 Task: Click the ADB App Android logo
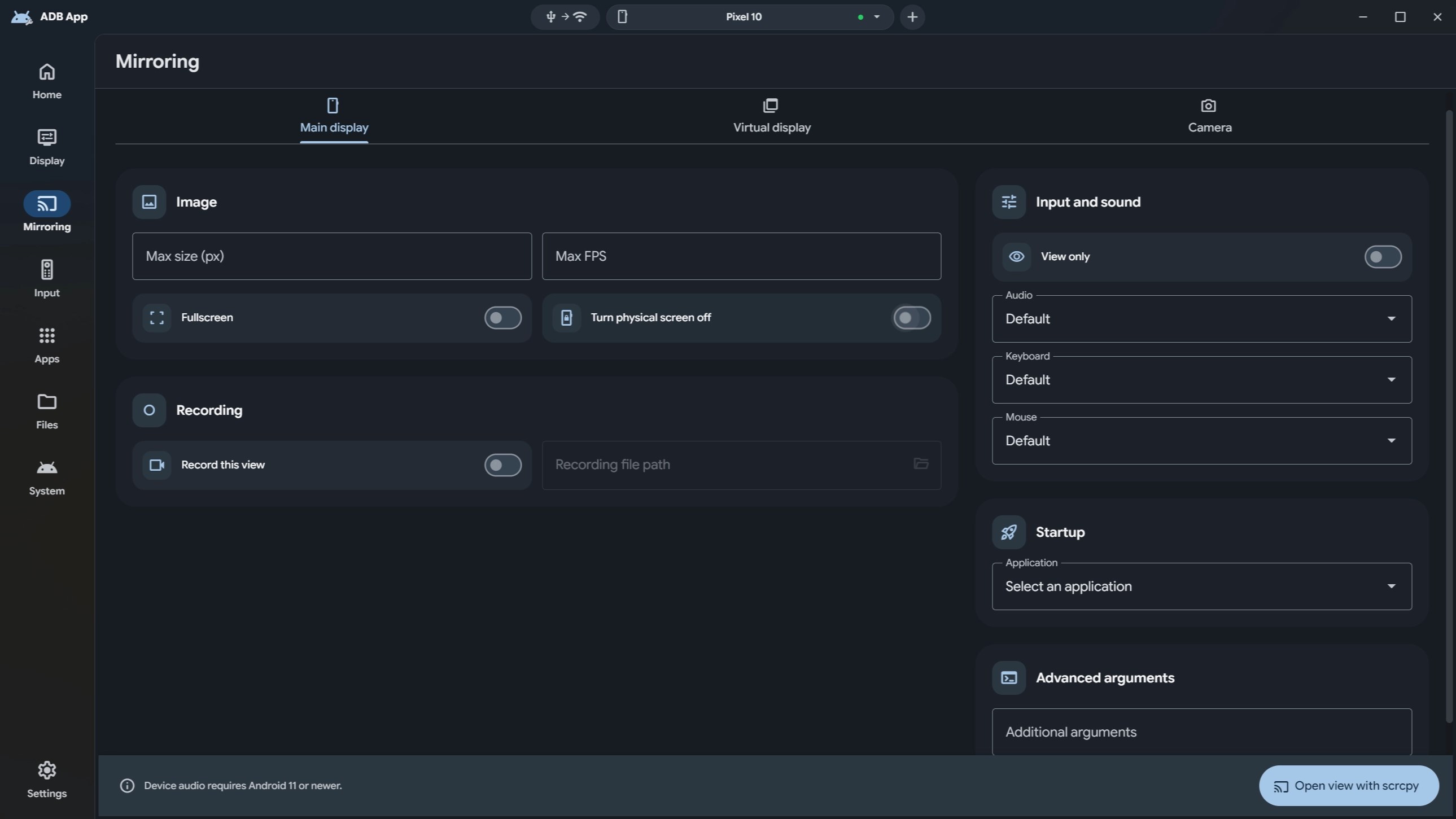click(x=21, y=17)
